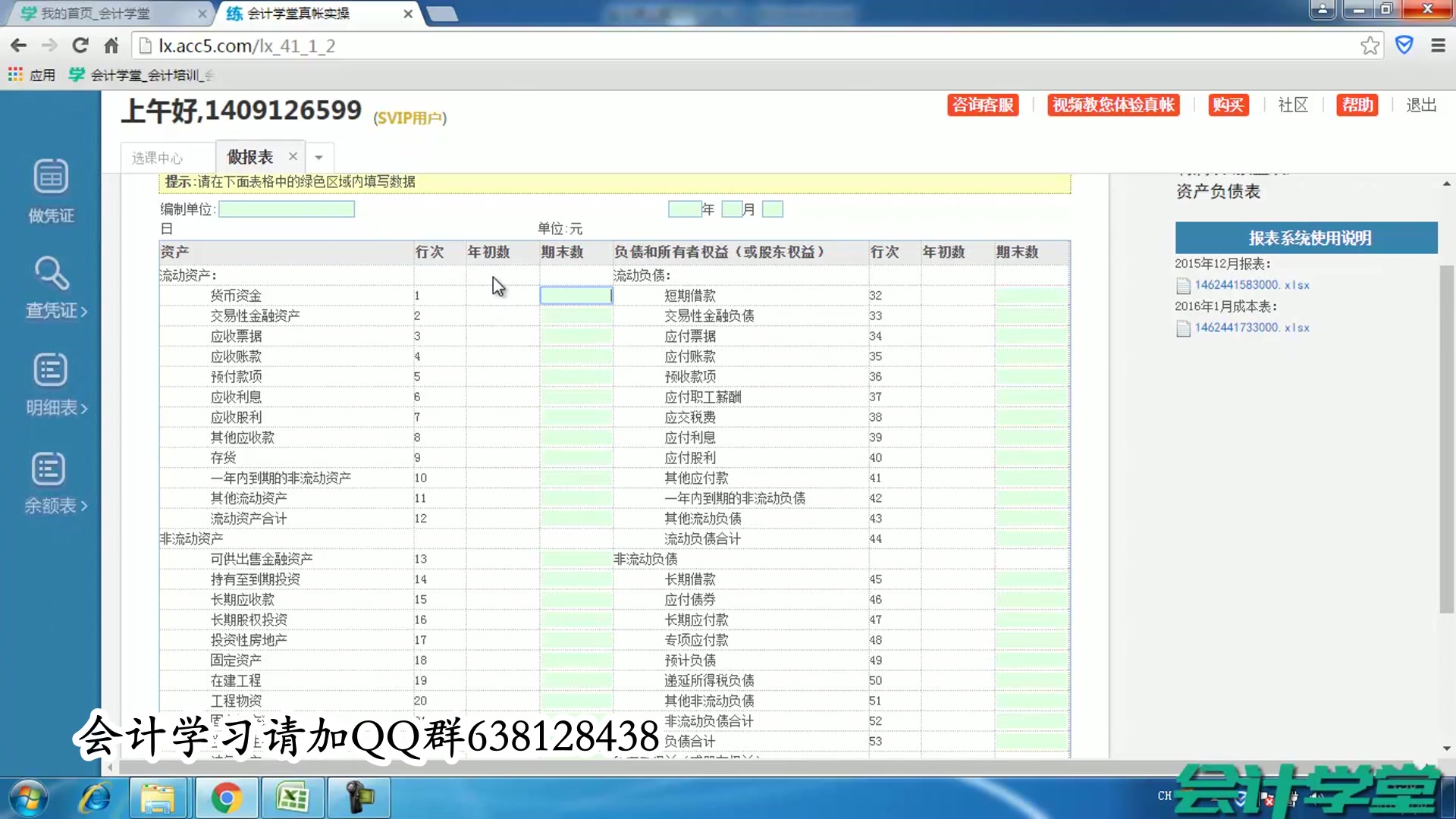This screenshot has height=819, width=1456.
Task: Click the browser back arrow
Action: (x=18, y=45)
